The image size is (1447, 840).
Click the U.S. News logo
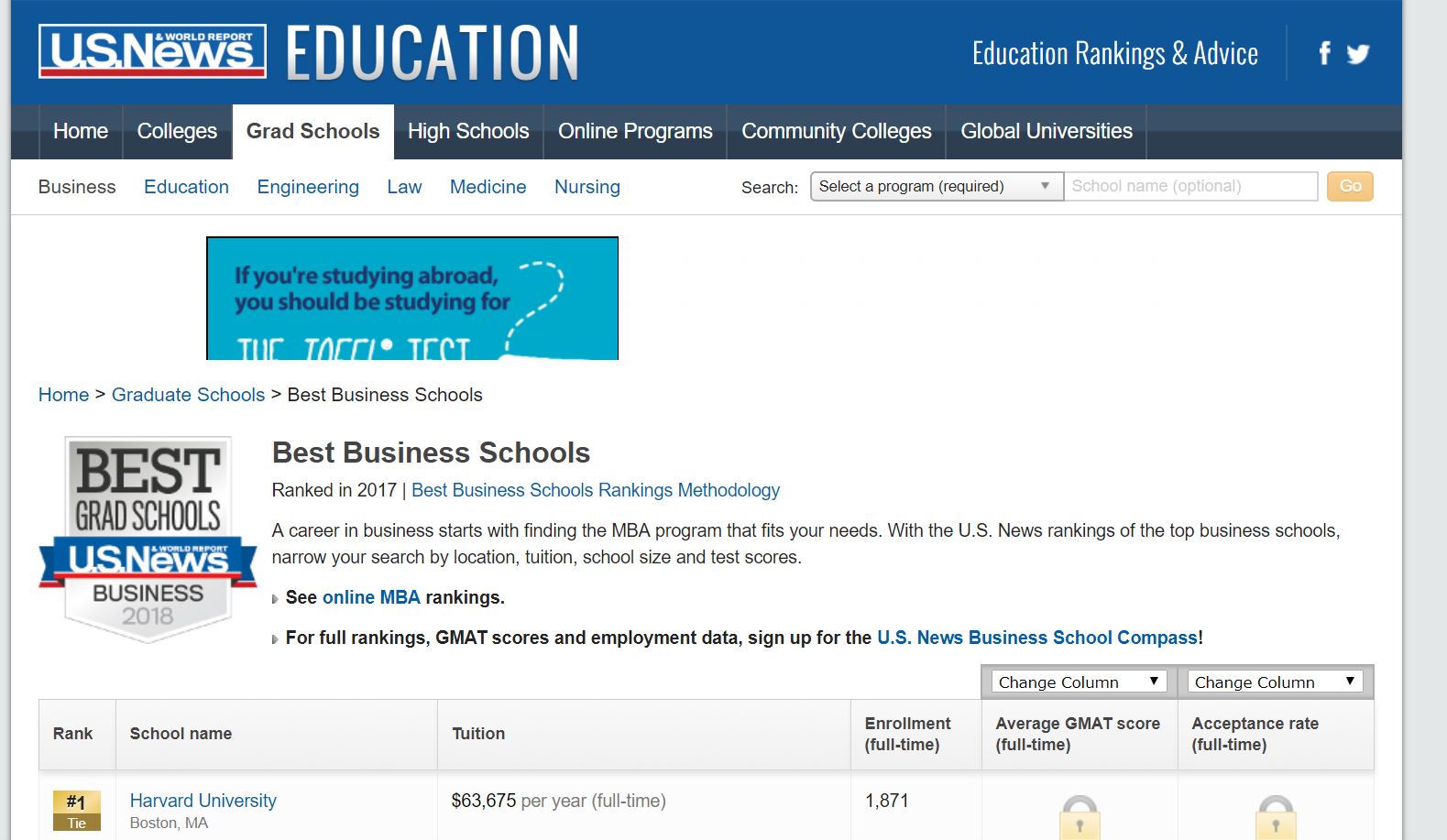tap(152, 51)
